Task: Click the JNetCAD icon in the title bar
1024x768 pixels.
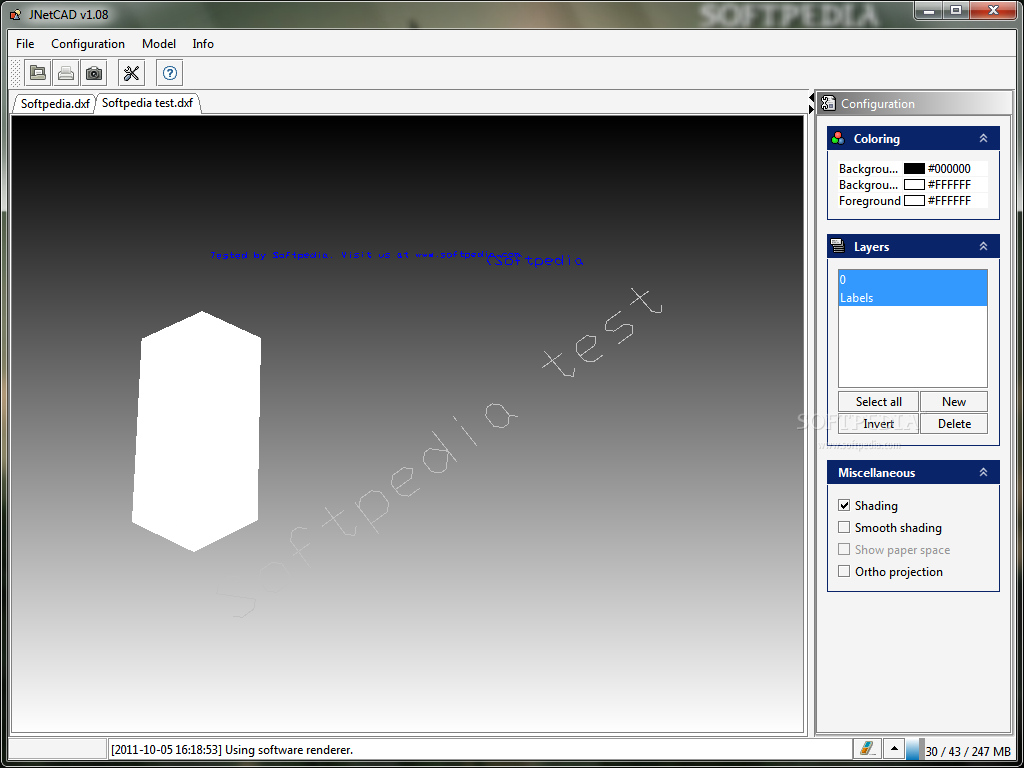Action: coord(16,14)
